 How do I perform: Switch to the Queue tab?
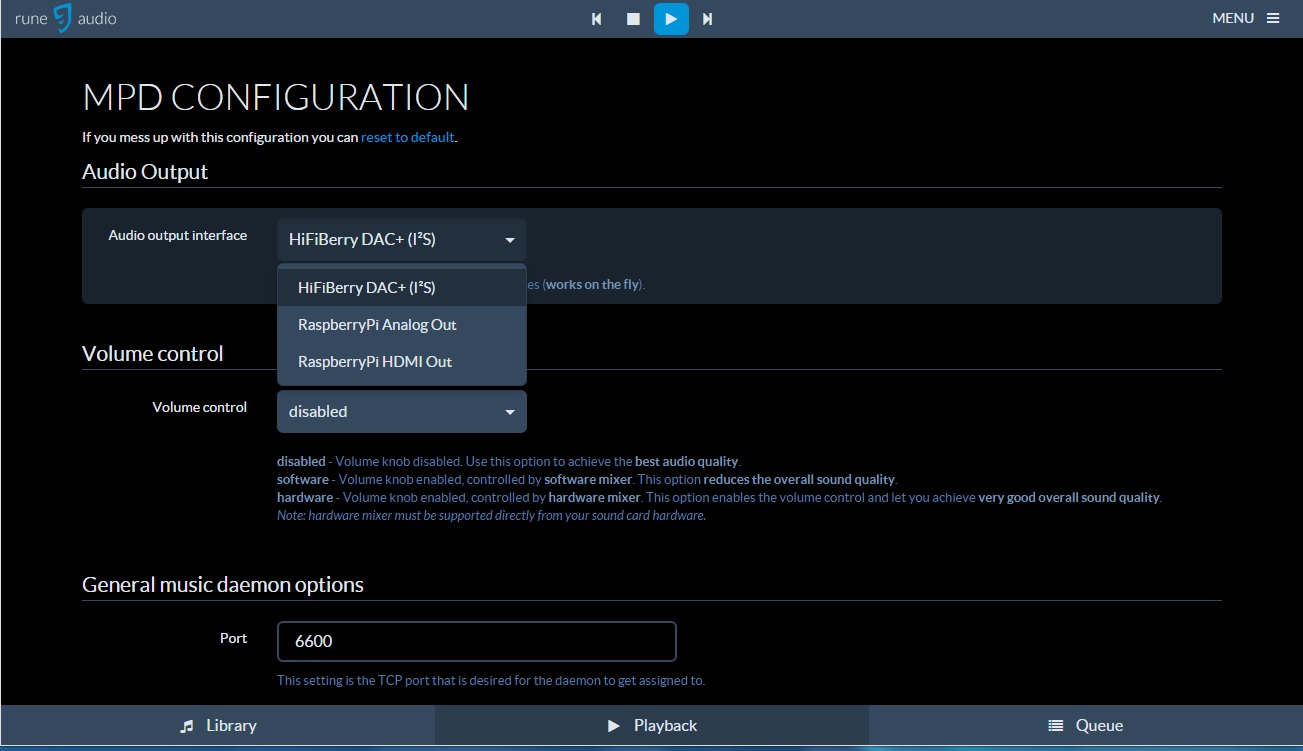coord(1086,726)
